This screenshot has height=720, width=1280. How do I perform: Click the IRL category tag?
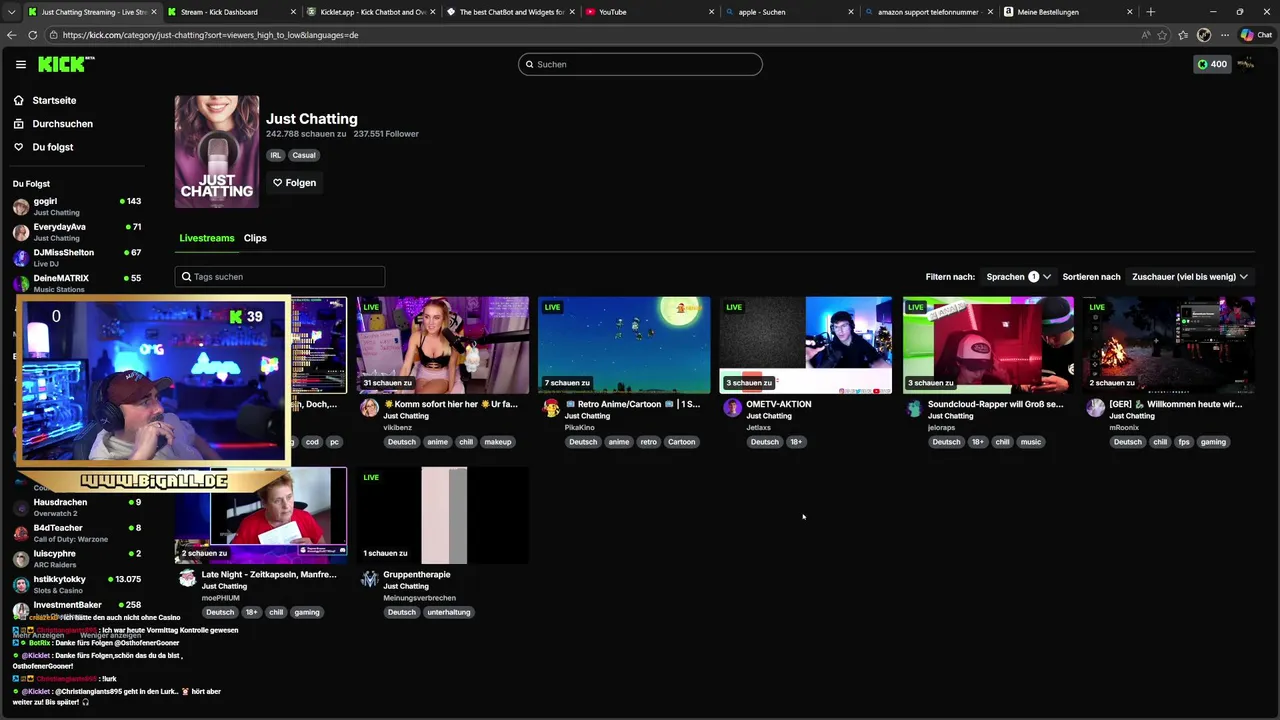click(x=275, y=155)
